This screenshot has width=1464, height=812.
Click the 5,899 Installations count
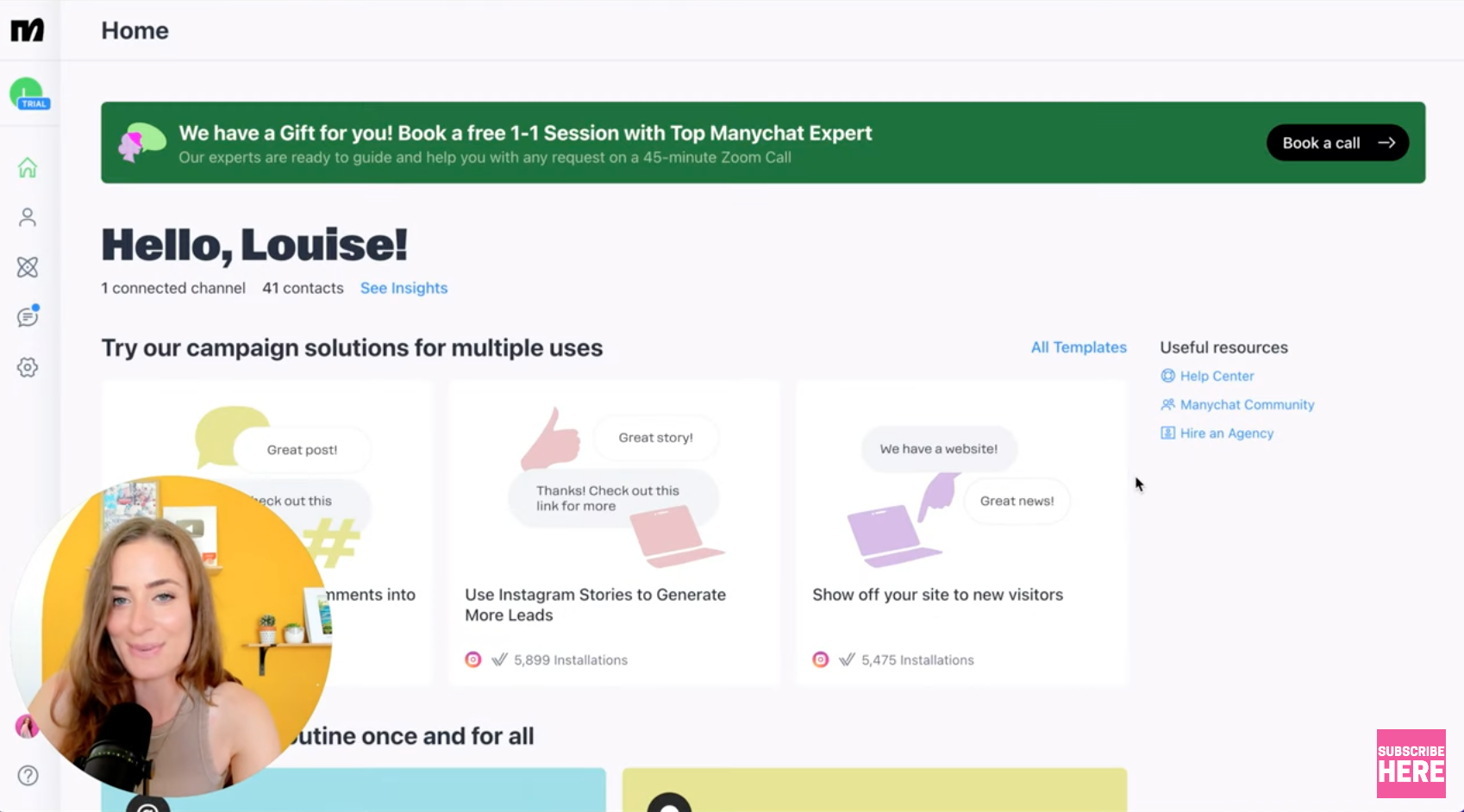coord(571,660)
